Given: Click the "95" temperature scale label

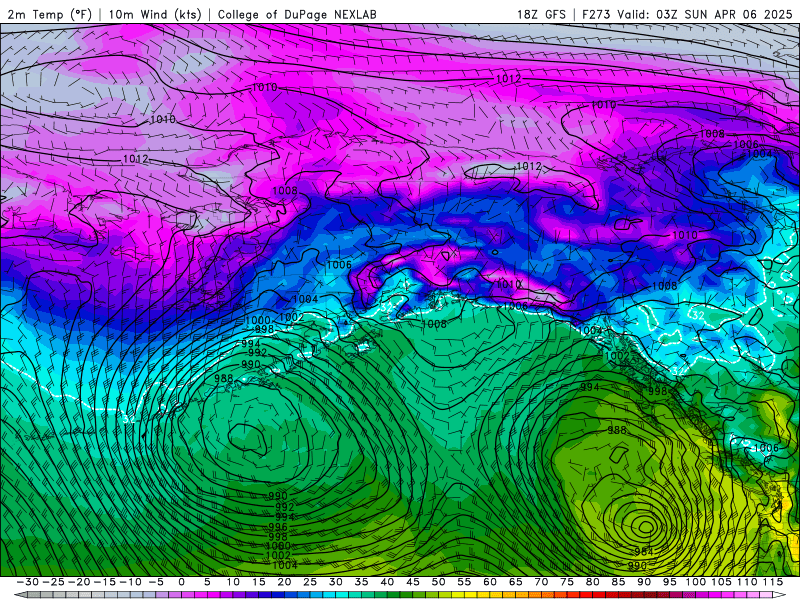Looking at the screenshot, I should [x=669, y=582].
